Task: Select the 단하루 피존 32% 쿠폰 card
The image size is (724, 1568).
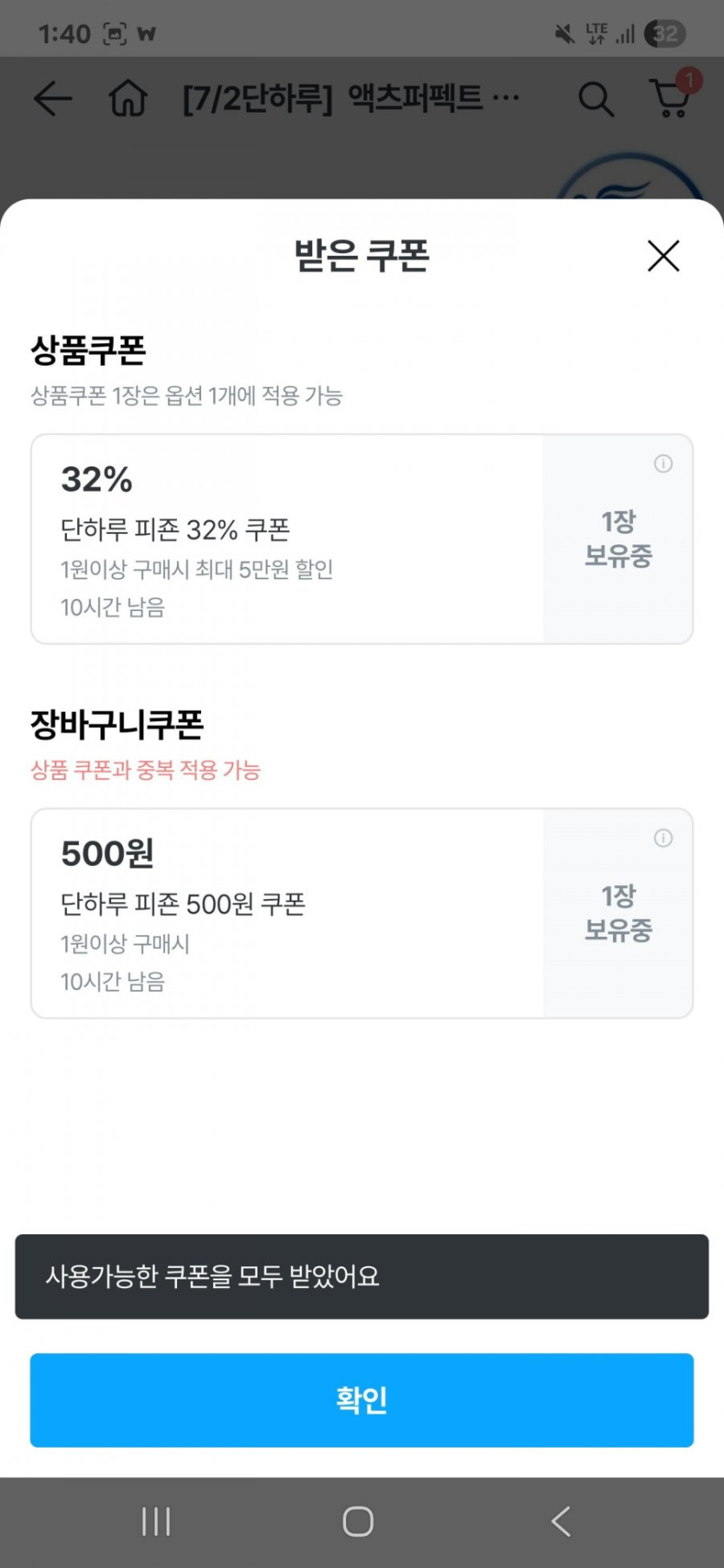Action: pyautogui.click(x=286, y=539)
